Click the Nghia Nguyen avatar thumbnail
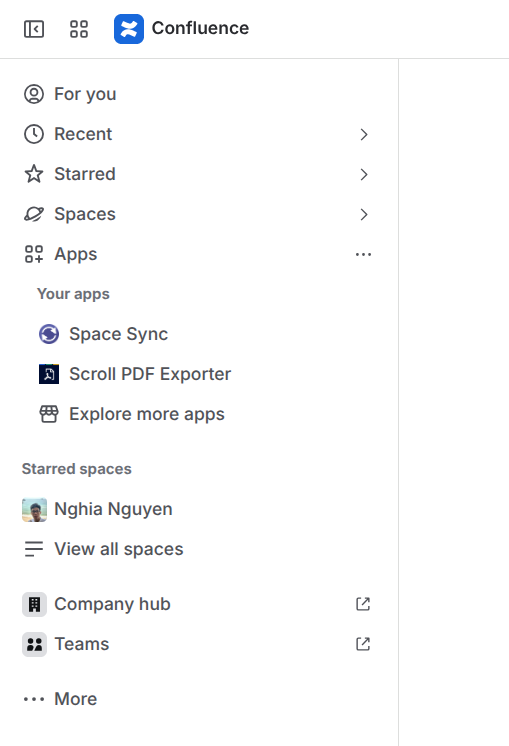The height and width of the screenshot is (746, 509). tap(34, 510)
